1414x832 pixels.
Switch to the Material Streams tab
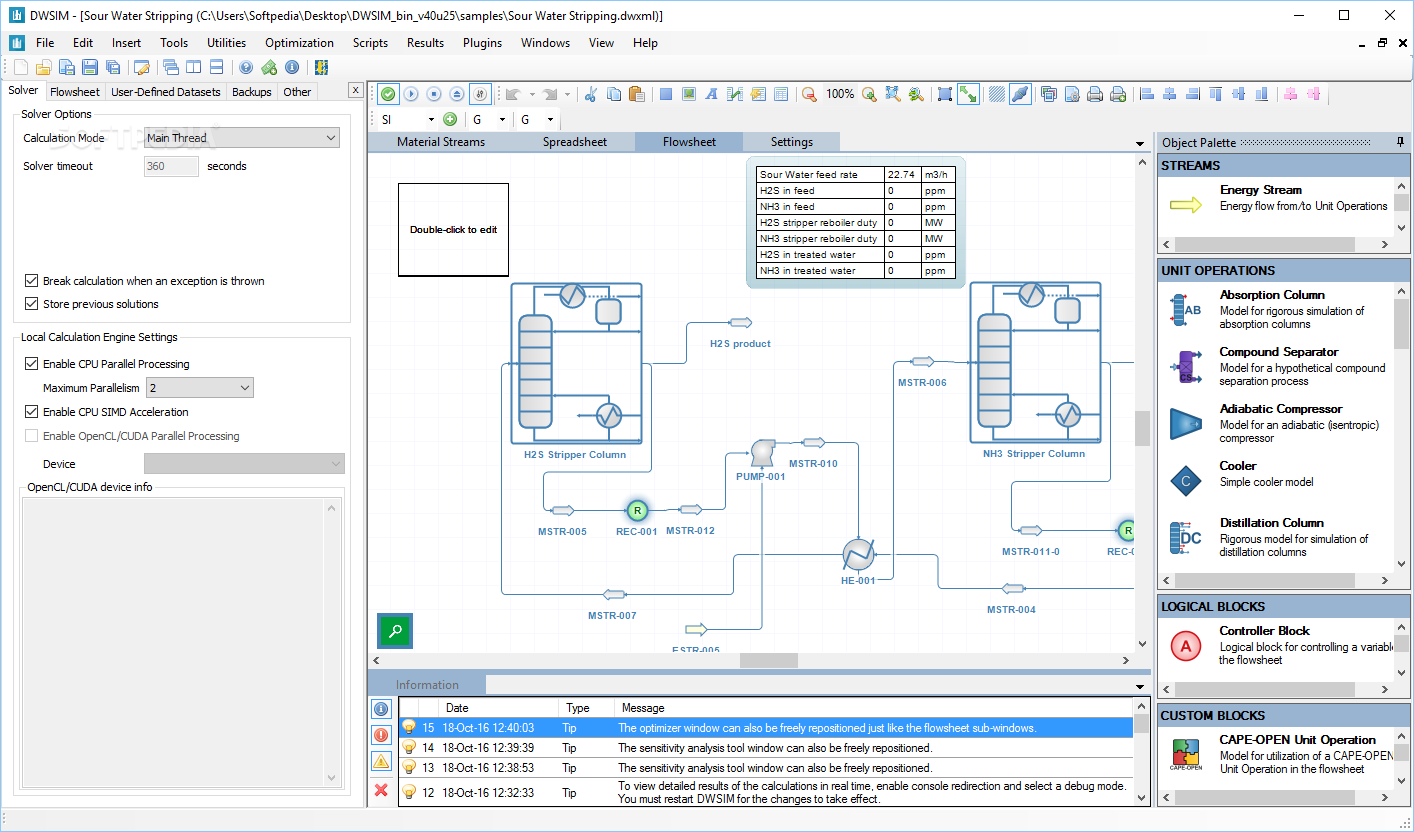[441, 142]
